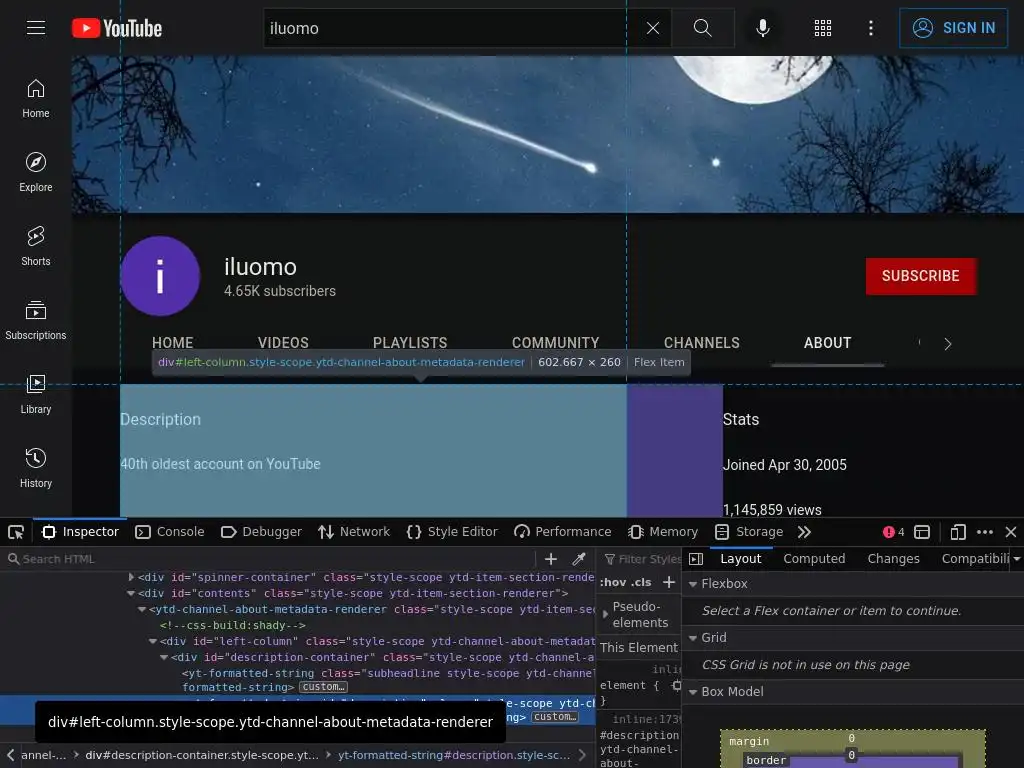Viewport: 1024px width, 768px height.
Task: Expand Pseudo-elements section
Action: coord(605,615)
